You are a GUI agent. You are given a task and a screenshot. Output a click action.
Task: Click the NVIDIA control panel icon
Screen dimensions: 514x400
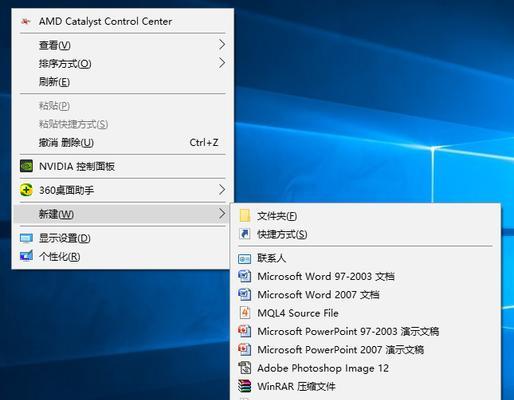[26, 166]
